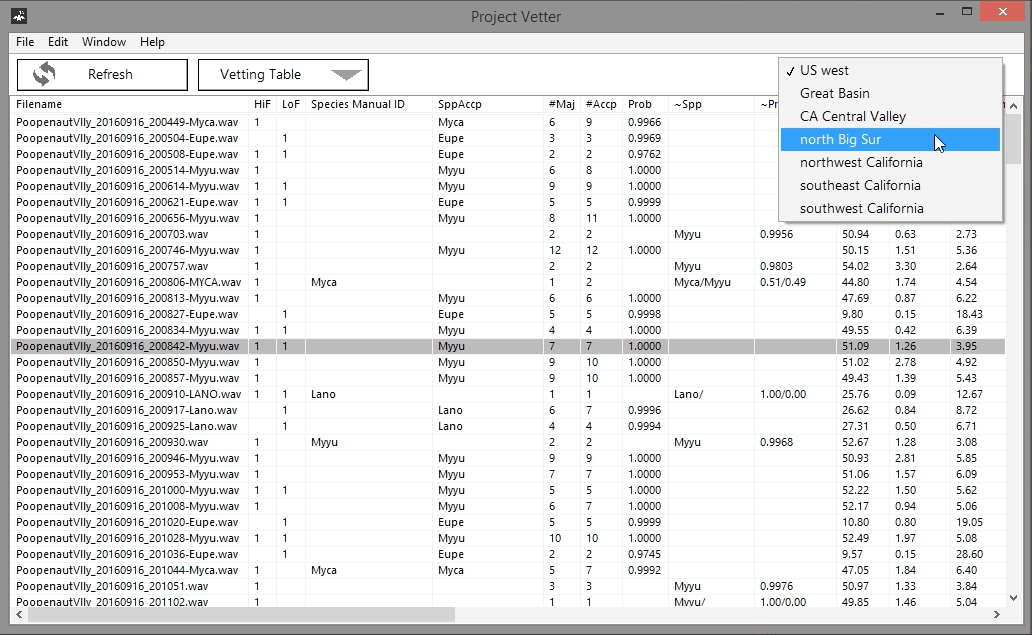Click the horizontal scrollbar left arrow
Screen dimensions: 1032x635
[x=19, y=614]
